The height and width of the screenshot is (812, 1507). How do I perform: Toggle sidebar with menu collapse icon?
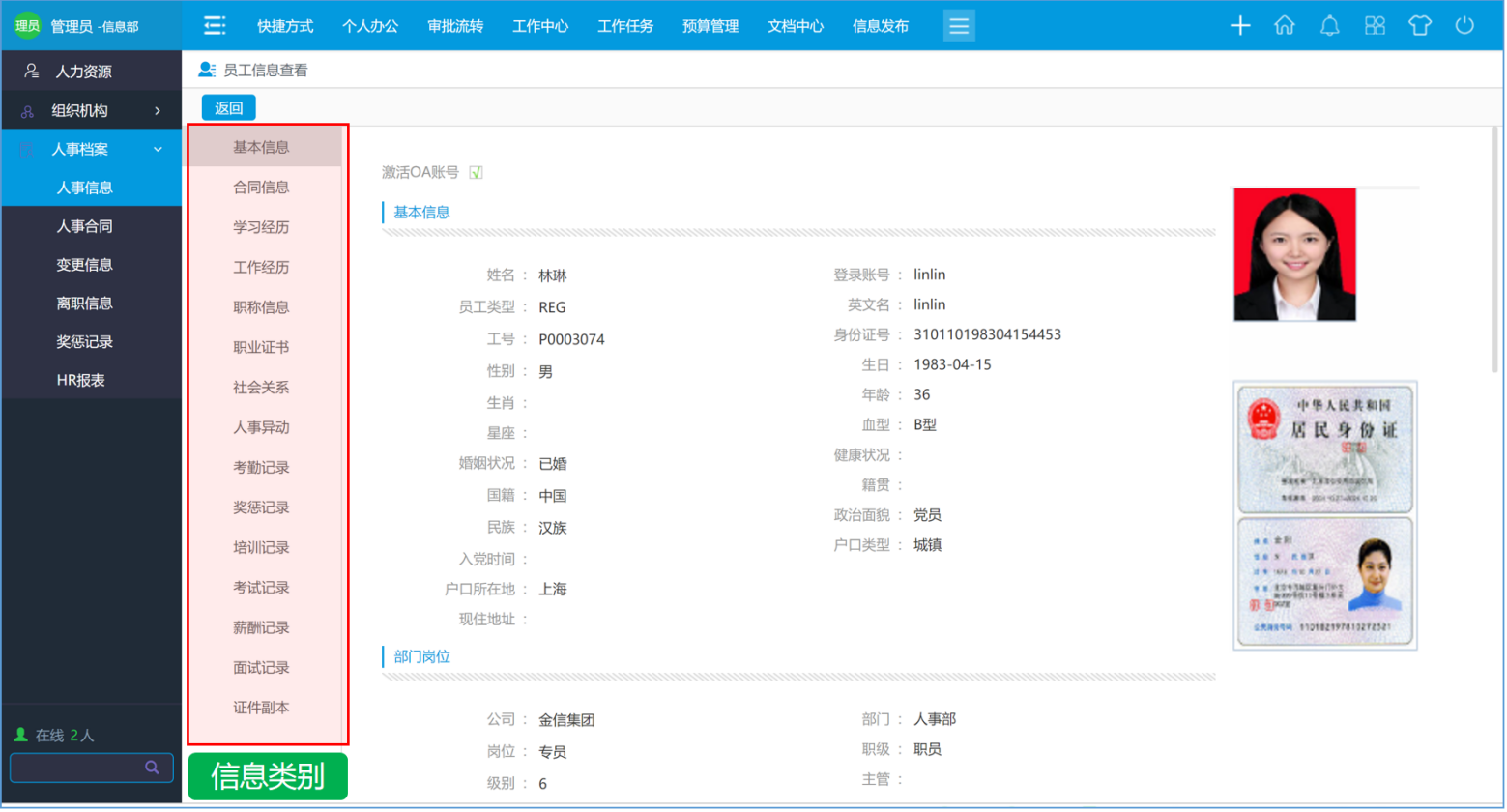click(x=215, y=26)
